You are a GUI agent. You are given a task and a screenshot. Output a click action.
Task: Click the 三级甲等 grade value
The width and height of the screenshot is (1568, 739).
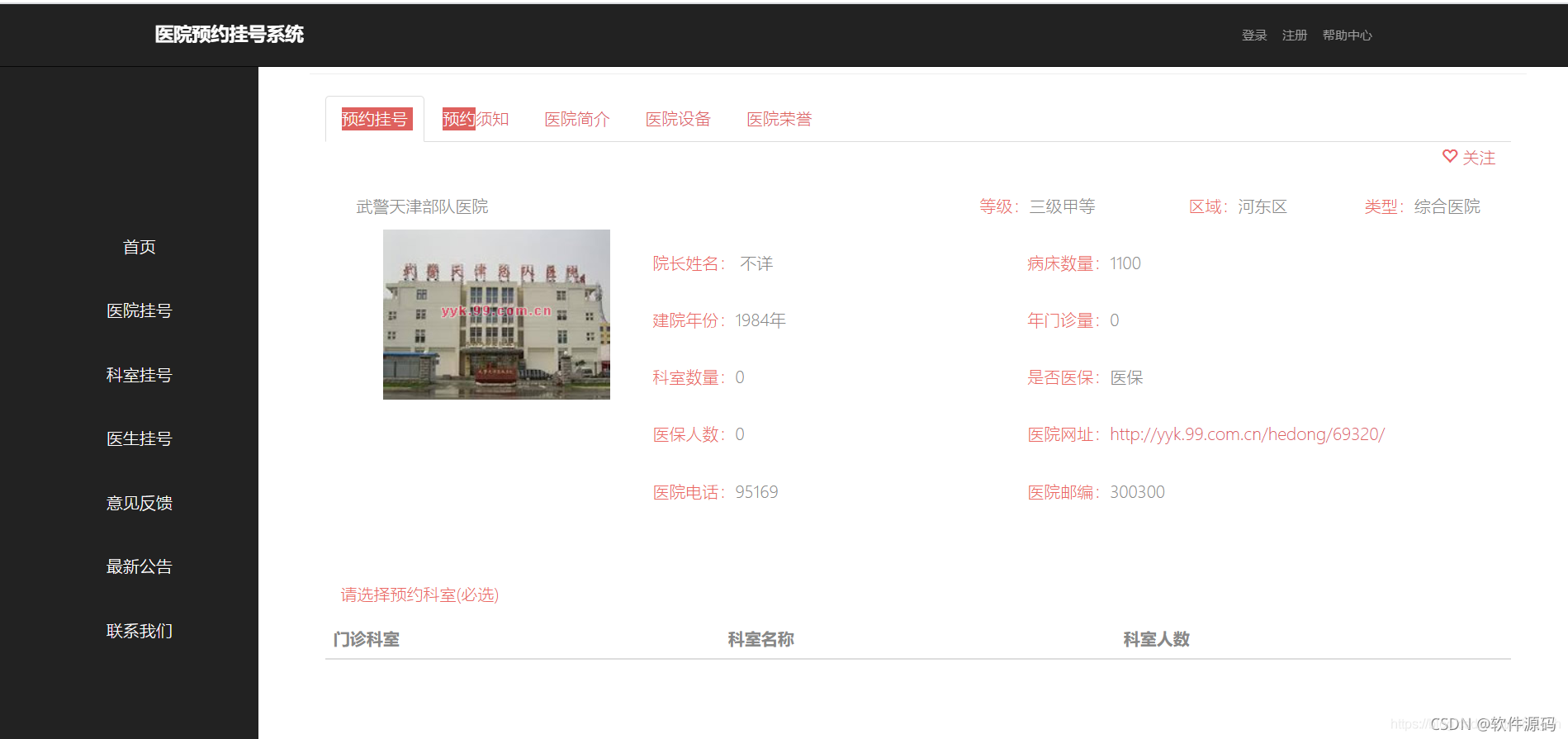pos(1062,206)
